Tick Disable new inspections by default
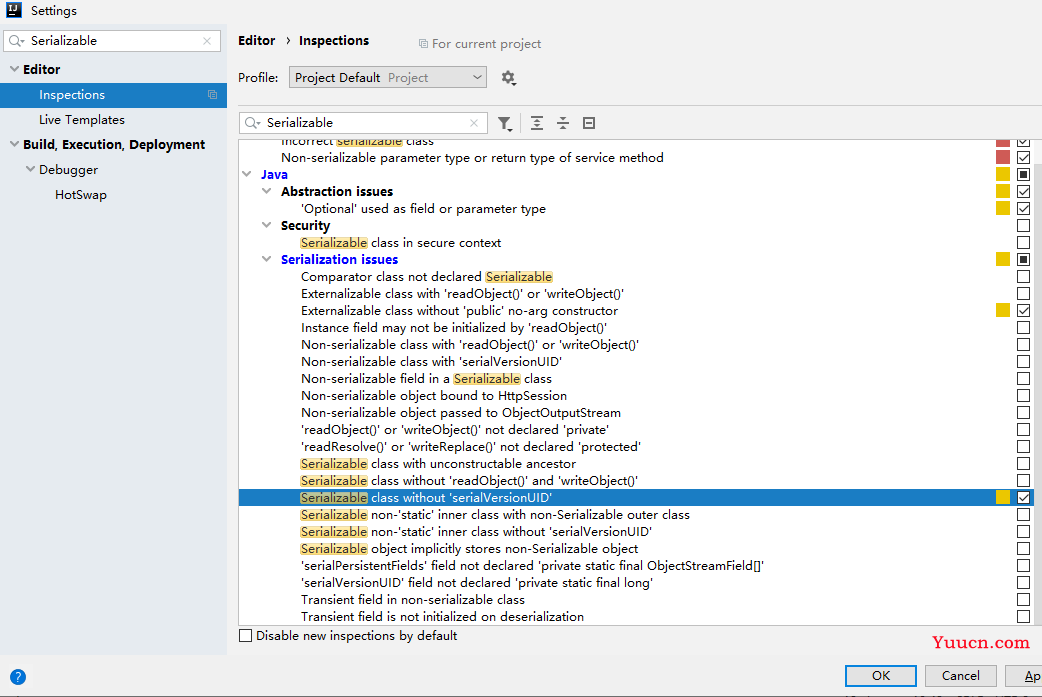Viewport: 1042px width, 697px height. pyautogui.click(x=246, y=636)
